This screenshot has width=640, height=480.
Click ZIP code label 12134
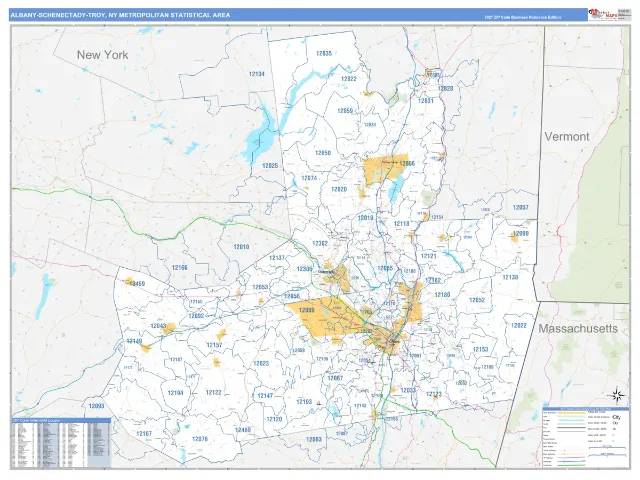pyautogui.click(x=257, y=74)
